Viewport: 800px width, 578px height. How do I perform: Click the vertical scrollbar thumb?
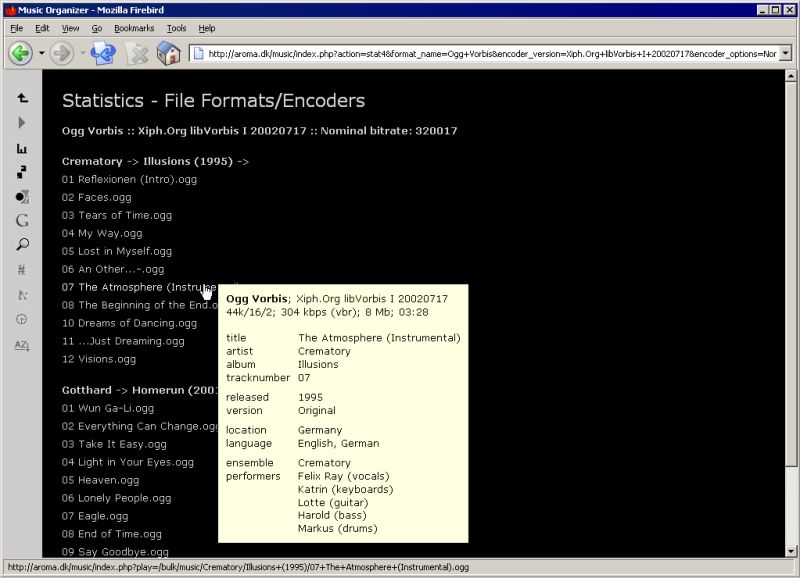click(790, 274)
